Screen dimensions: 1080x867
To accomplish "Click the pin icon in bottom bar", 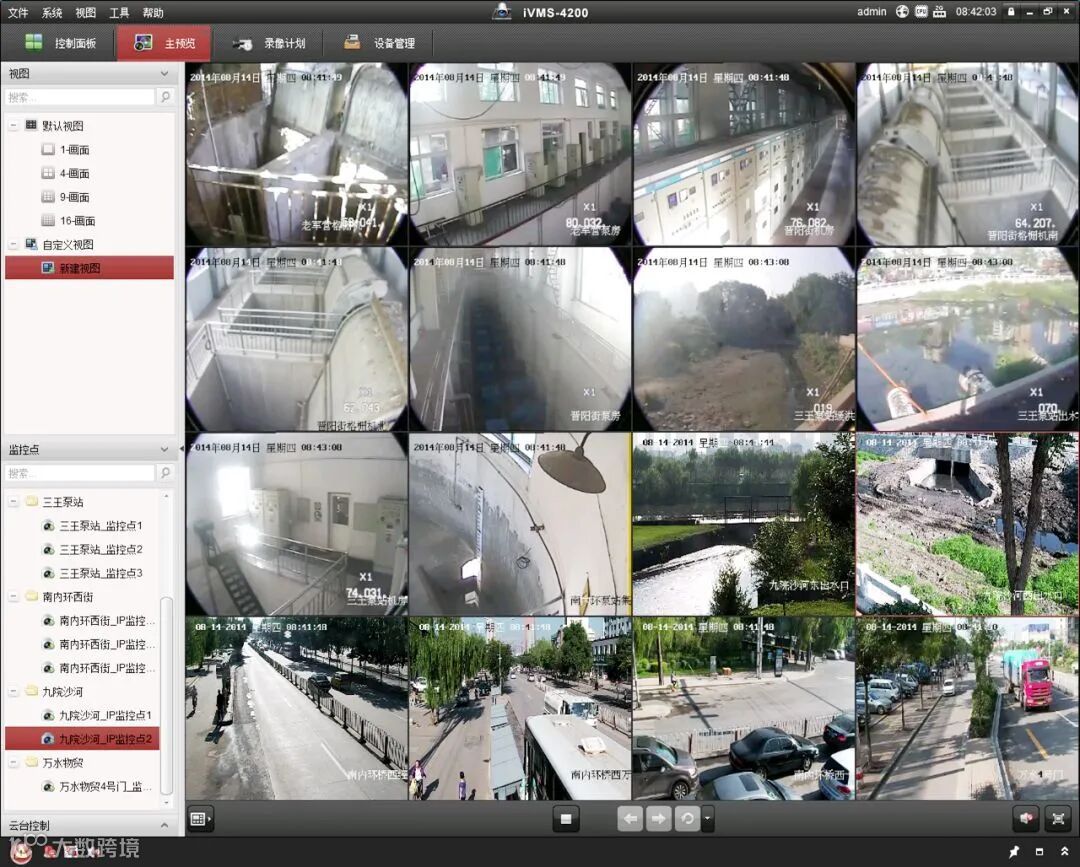I will click(x=1014, y=852).
